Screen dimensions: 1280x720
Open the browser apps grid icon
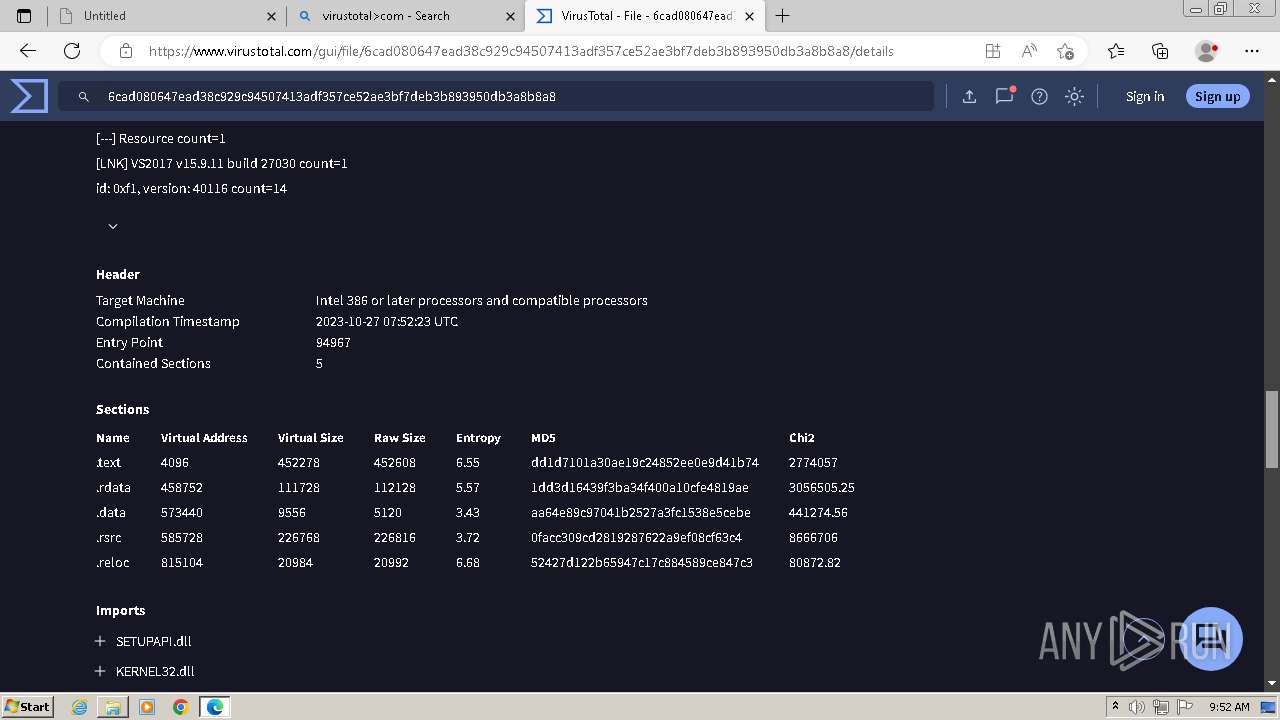point(992,51)
